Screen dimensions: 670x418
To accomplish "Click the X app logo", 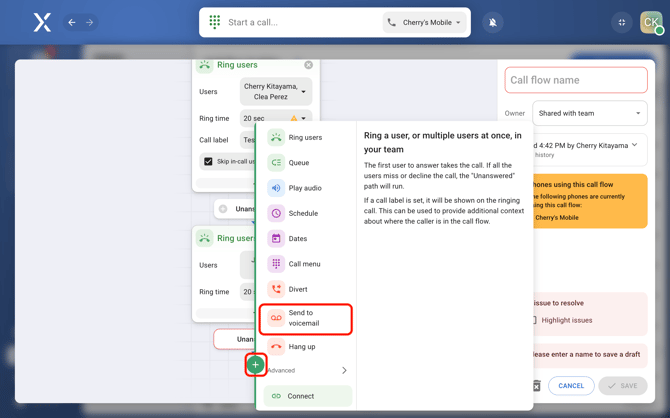I will [x=42, y=22].
